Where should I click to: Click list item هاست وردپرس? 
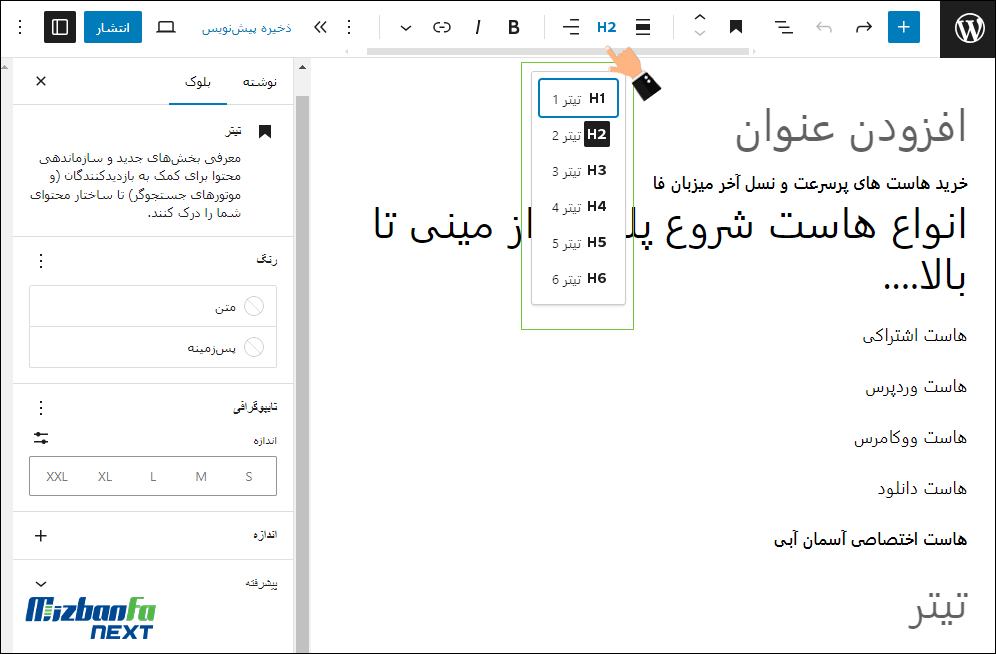coord(916,386)
